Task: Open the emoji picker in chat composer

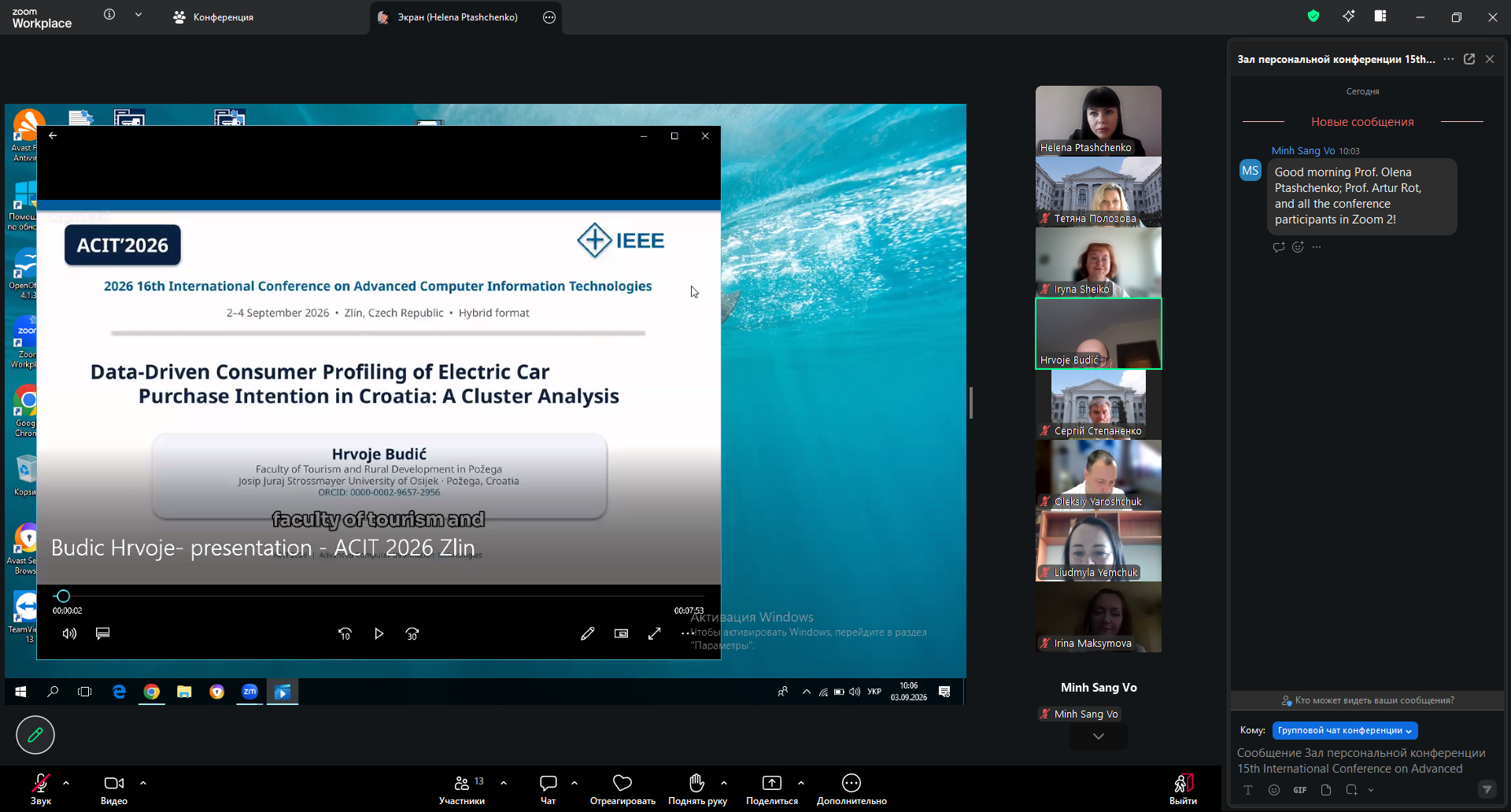Action: click(1274, 790)
